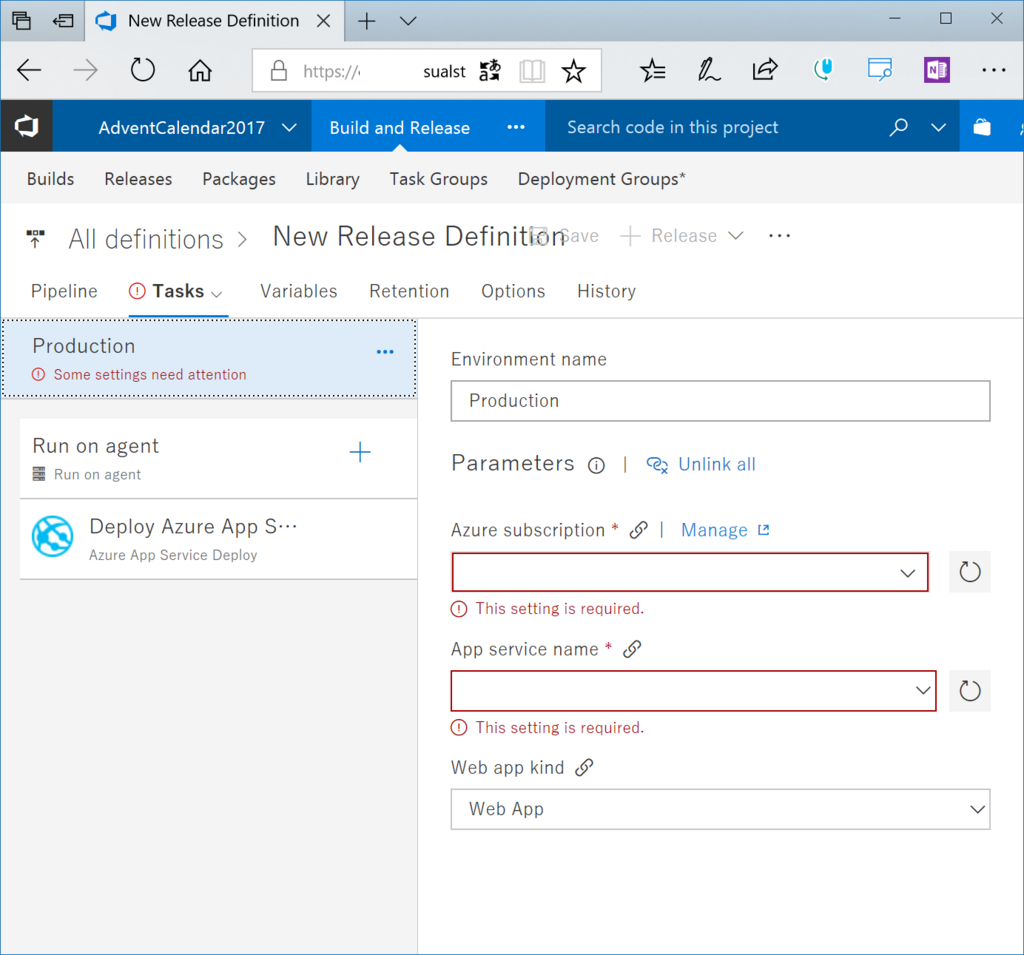Expand the Tasks tab chevron
Screen dimensions: 1024x955
point(217,294)
